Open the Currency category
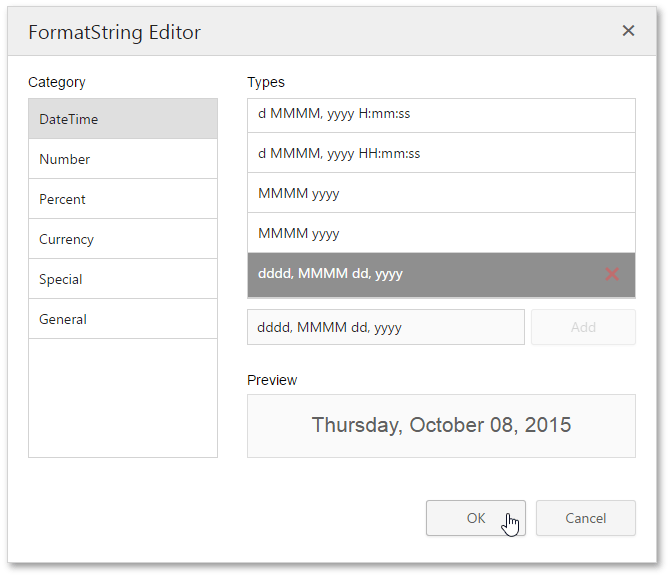 [x=123, y=239]
